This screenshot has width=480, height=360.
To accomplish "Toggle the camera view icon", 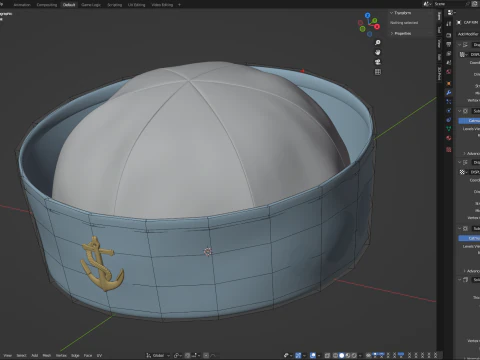I will coord(378,62).
